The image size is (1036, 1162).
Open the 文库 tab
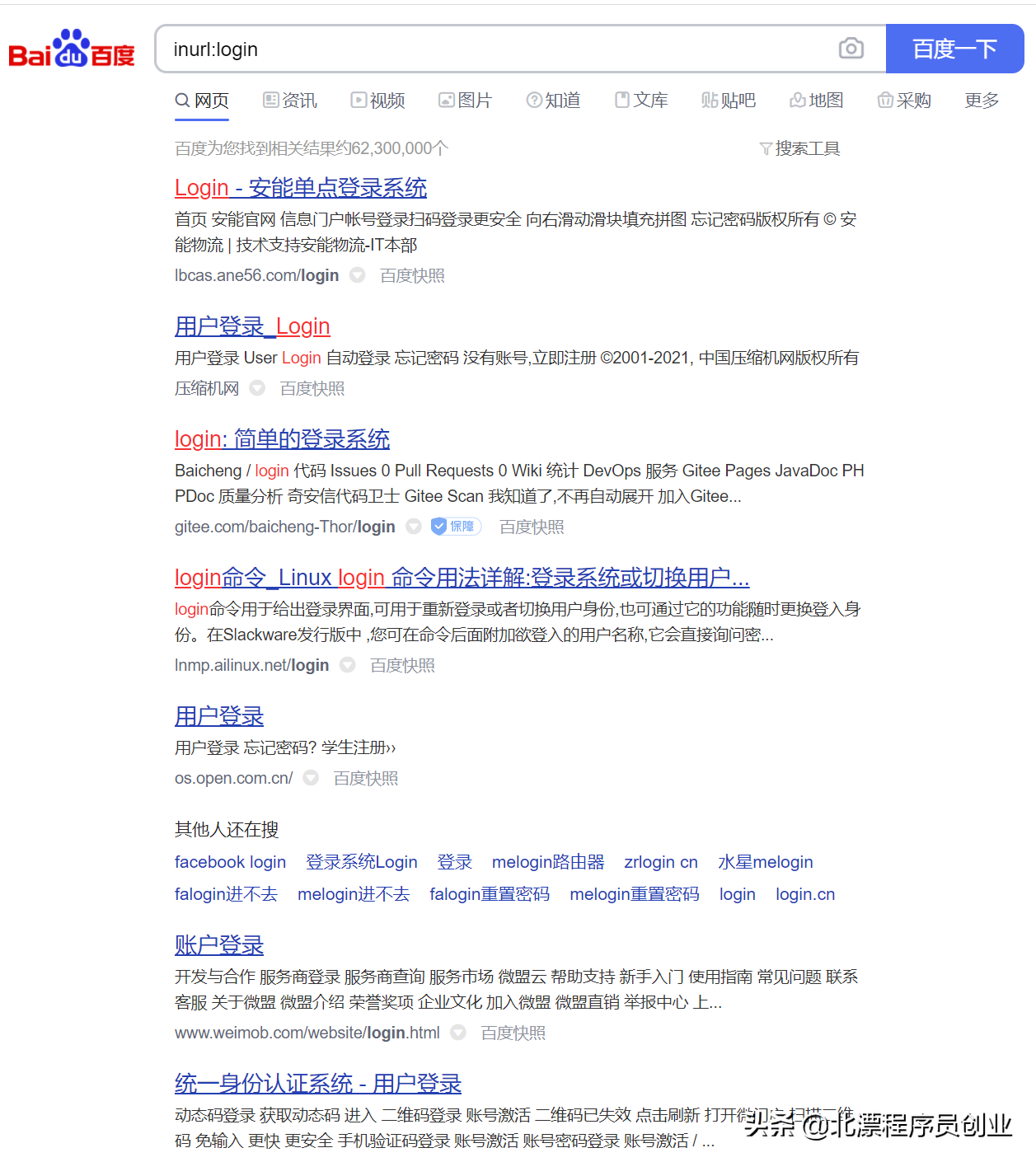point(641,101)
